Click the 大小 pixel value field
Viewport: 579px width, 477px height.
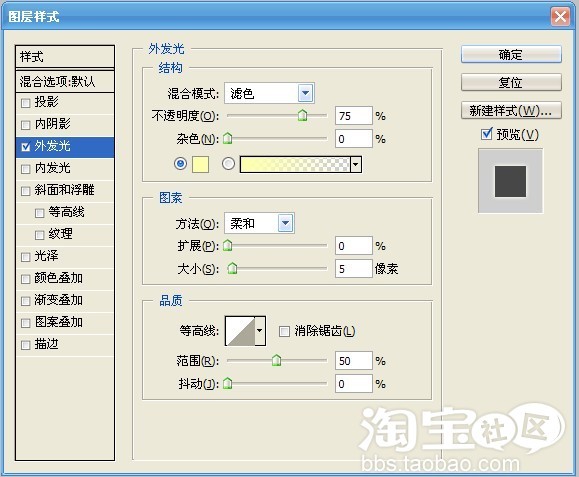tap(353, 268)
